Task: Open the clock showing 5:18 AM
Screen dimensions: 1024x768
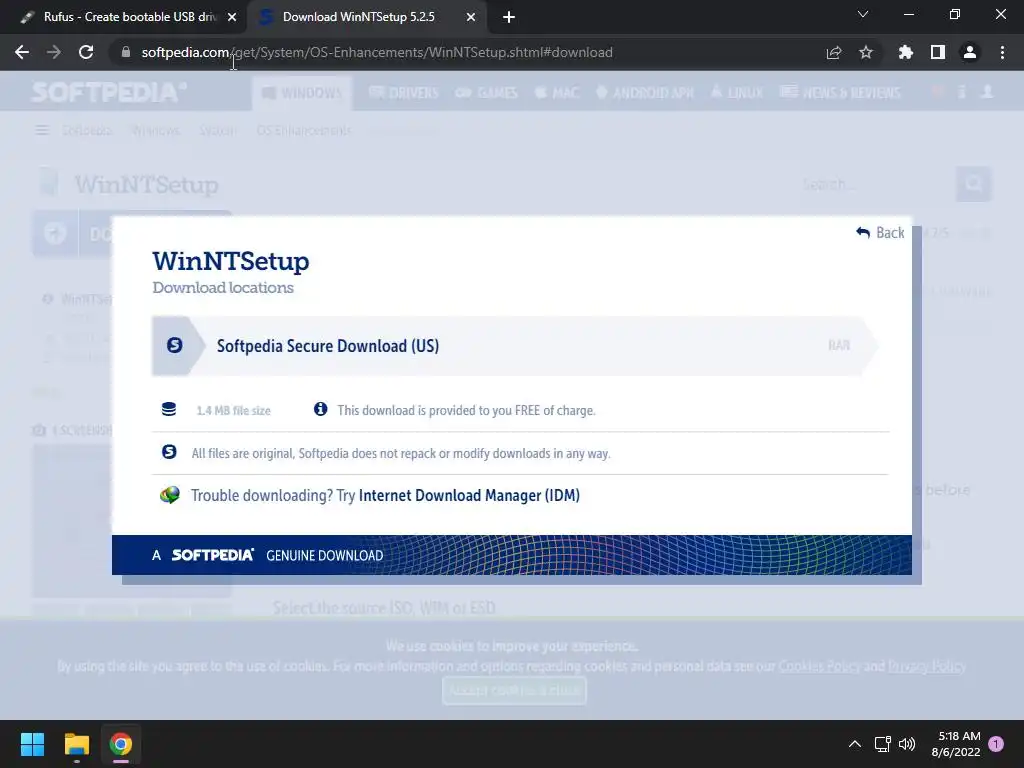Action: pyautogui.click(x=956, y=744)
